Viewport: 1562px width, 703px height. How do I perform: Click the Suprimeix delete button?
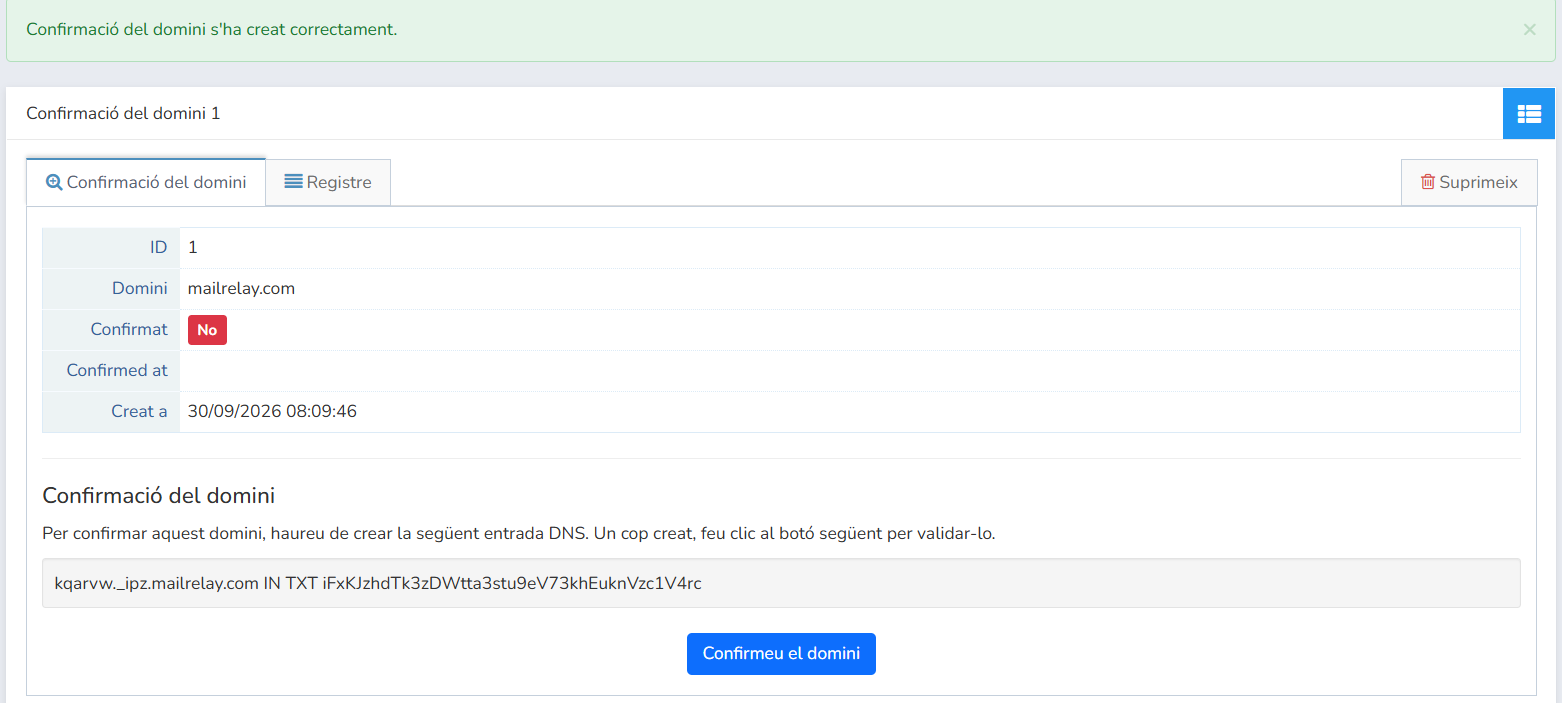point(1469,182)
